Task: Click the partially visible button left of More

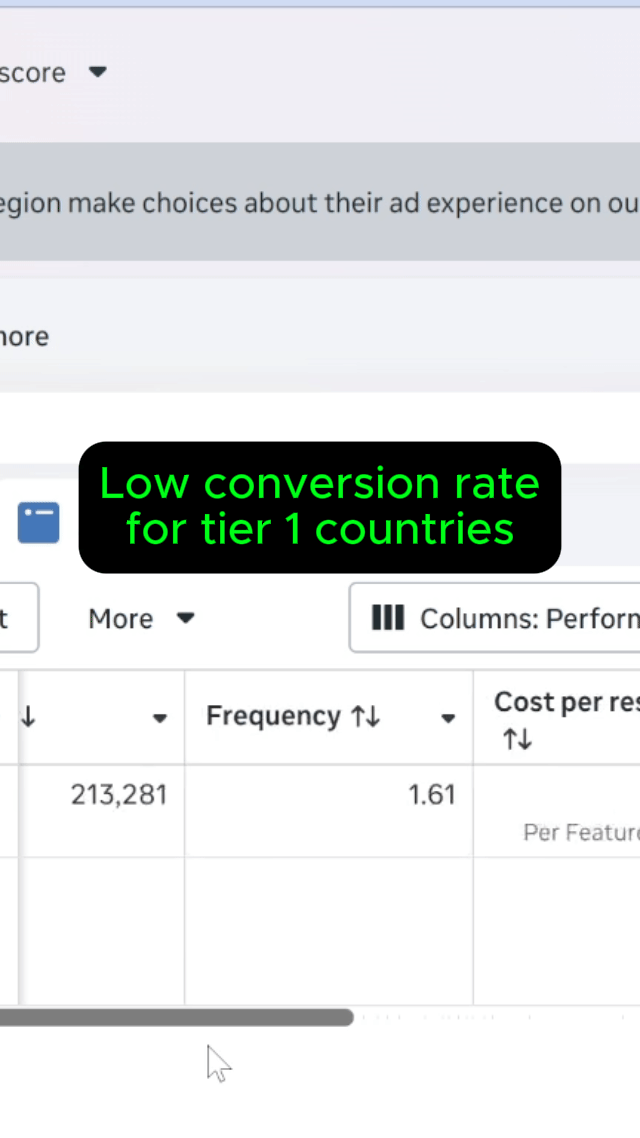Action: (x=15, y=618)
